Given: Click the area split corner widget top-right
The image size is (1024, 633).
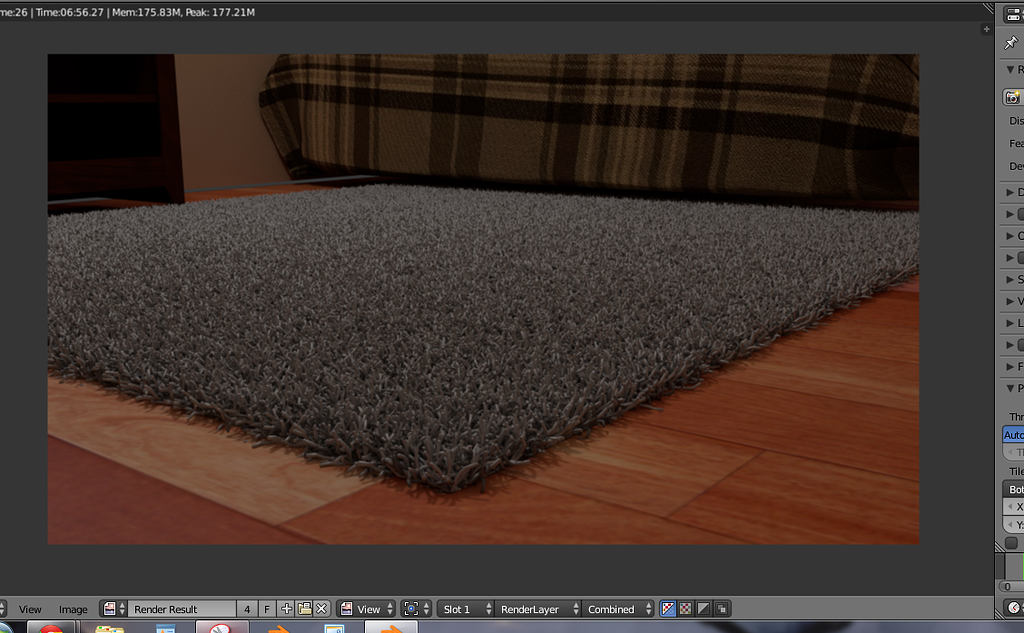Looking at the screenshot, I should coord(988,8).
